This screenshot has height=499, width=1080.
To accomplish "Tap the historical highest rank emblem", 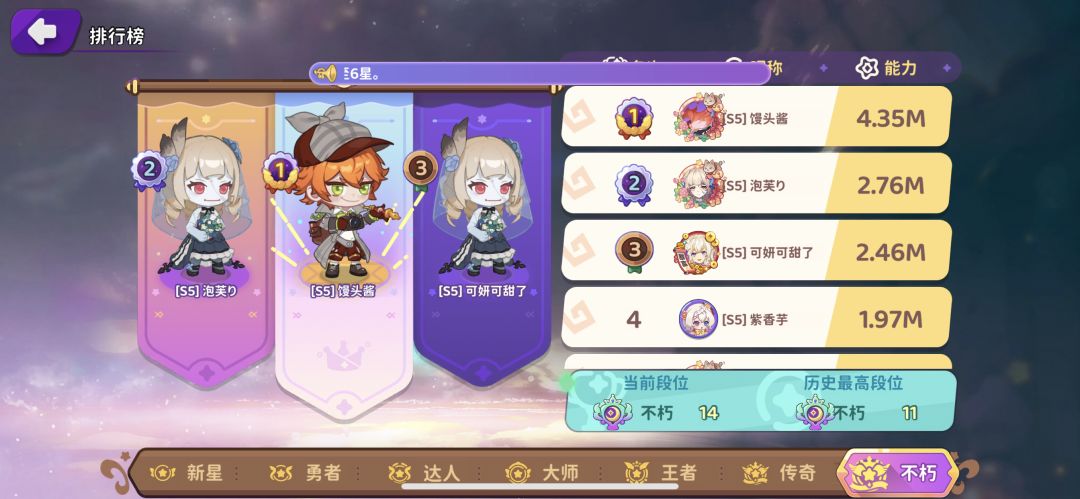I will point(814,412).
